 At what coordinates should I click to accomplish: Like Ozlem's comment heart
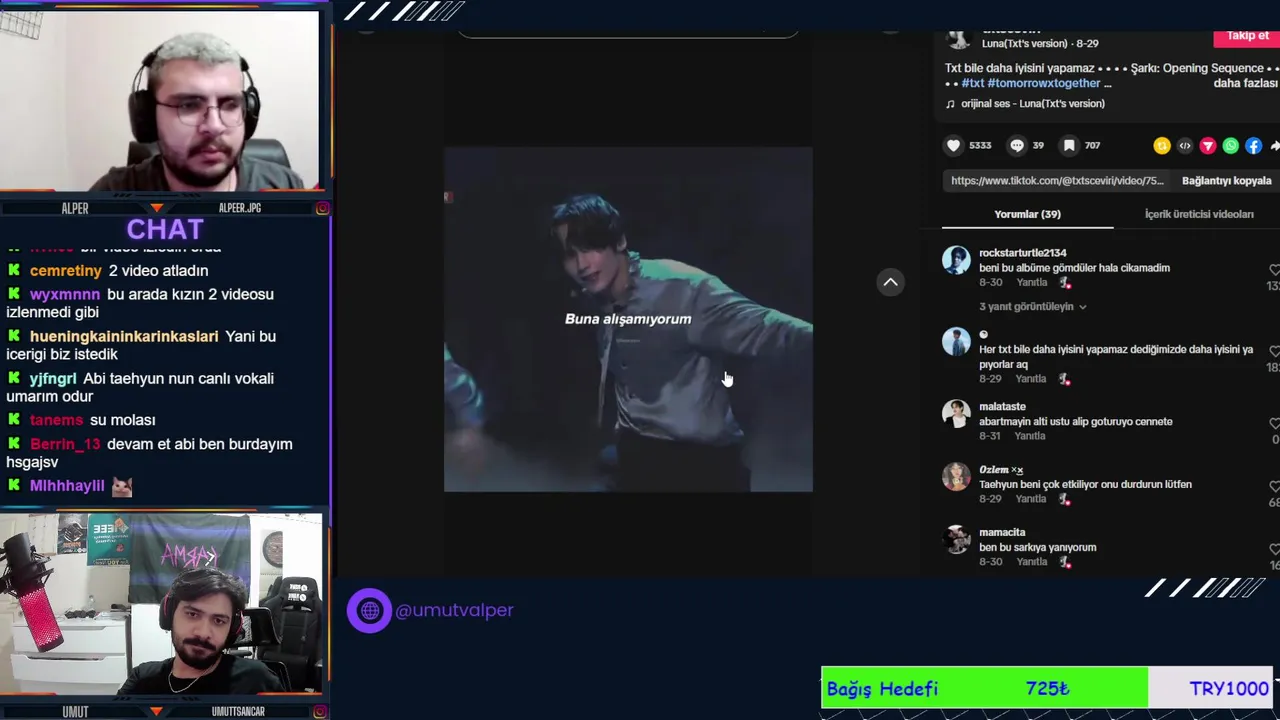click(x=1274, y=487)
